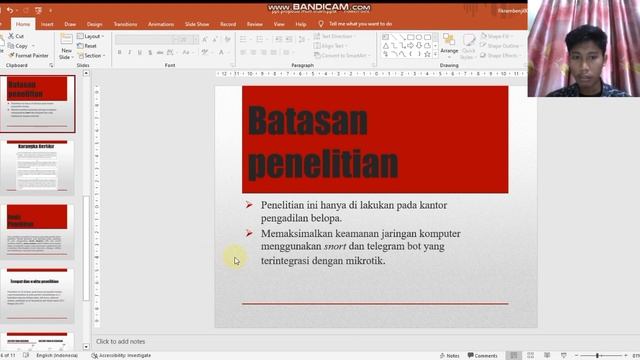Open the Transitions ribbon tab
Image resolution: width=640 pixels, height=360 pixels.
point(125,24)
